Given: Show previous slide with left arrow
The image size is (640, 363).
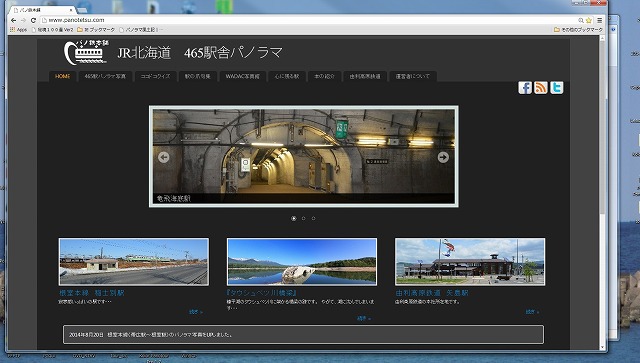Looking at the screenshot, I should (x=164, y=157).
